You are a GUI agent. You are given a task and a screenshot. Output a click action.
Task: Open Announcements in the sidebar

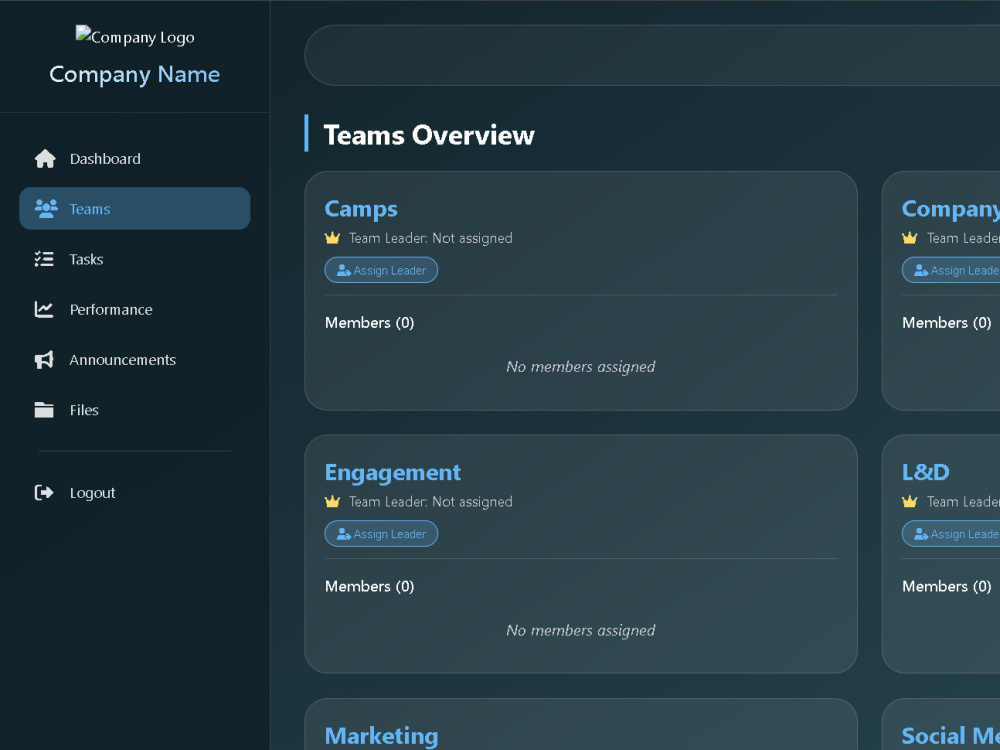pyautogui.click(x=135, y=360)
